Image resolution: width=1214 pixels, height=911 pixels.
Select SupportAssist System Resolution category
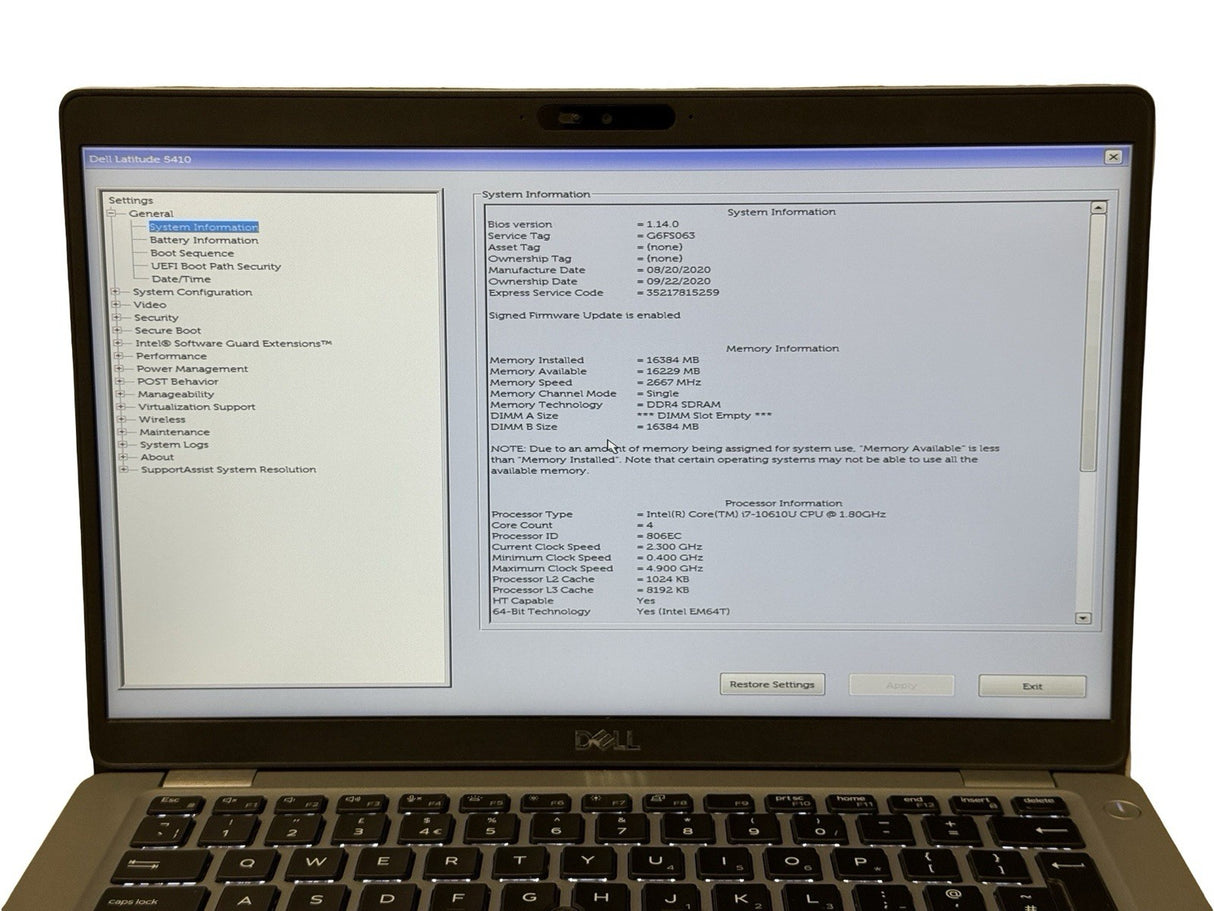pyautogui.click(x=228, y=470)
